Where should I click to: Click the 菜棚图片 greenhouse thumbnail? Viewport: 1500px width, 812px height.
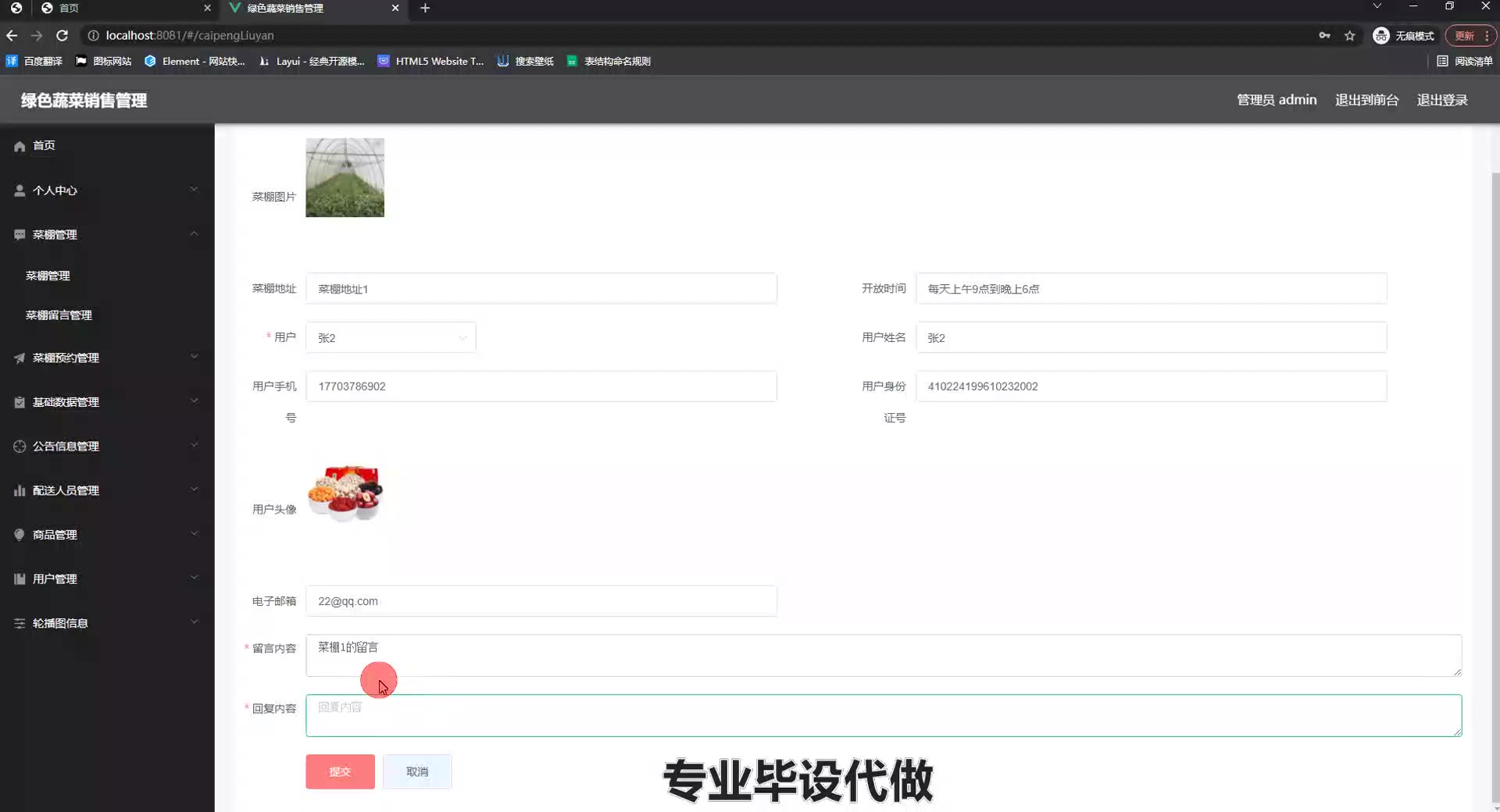(x=345, y=177)
